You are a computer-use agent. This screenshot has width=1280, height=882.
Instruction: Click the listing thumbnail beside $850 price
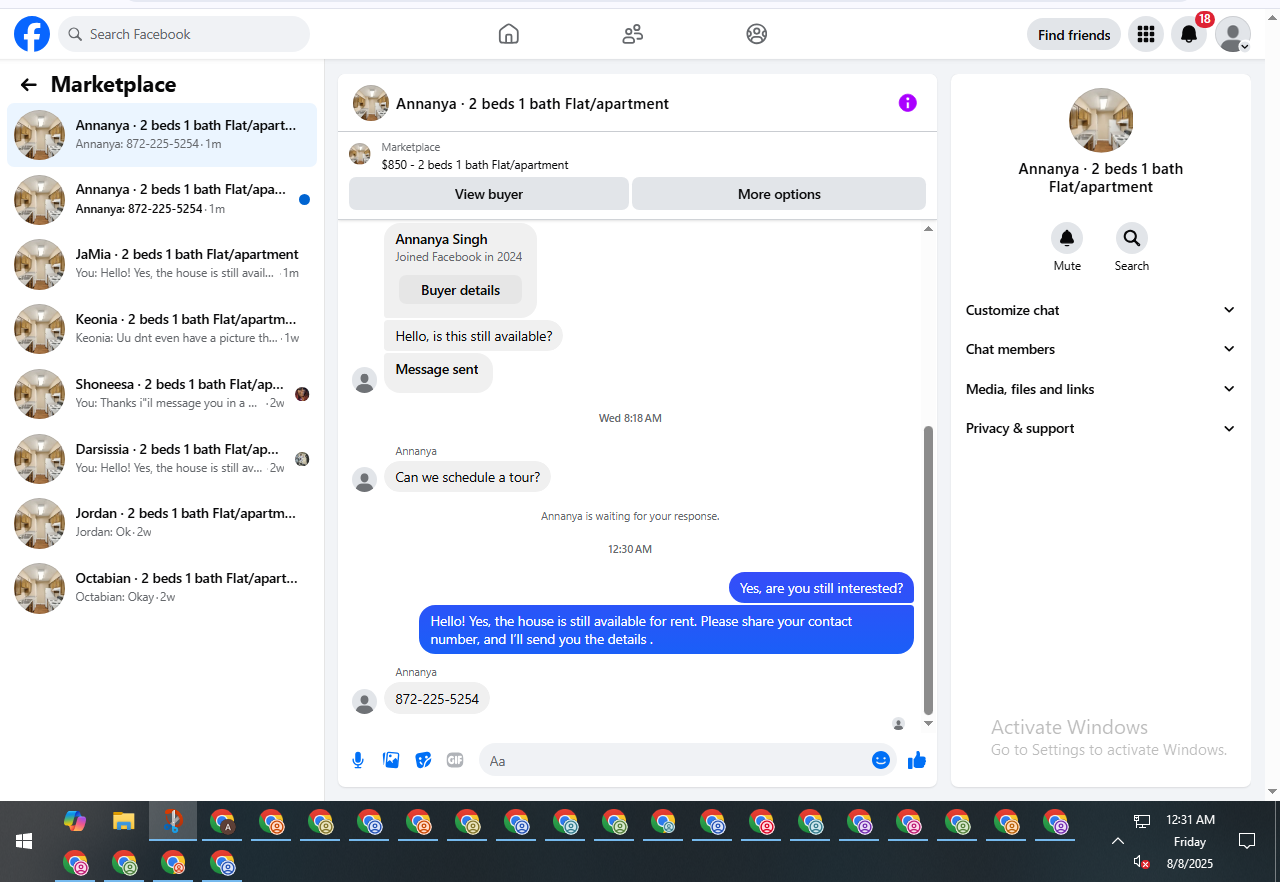(x=360, y=154)
